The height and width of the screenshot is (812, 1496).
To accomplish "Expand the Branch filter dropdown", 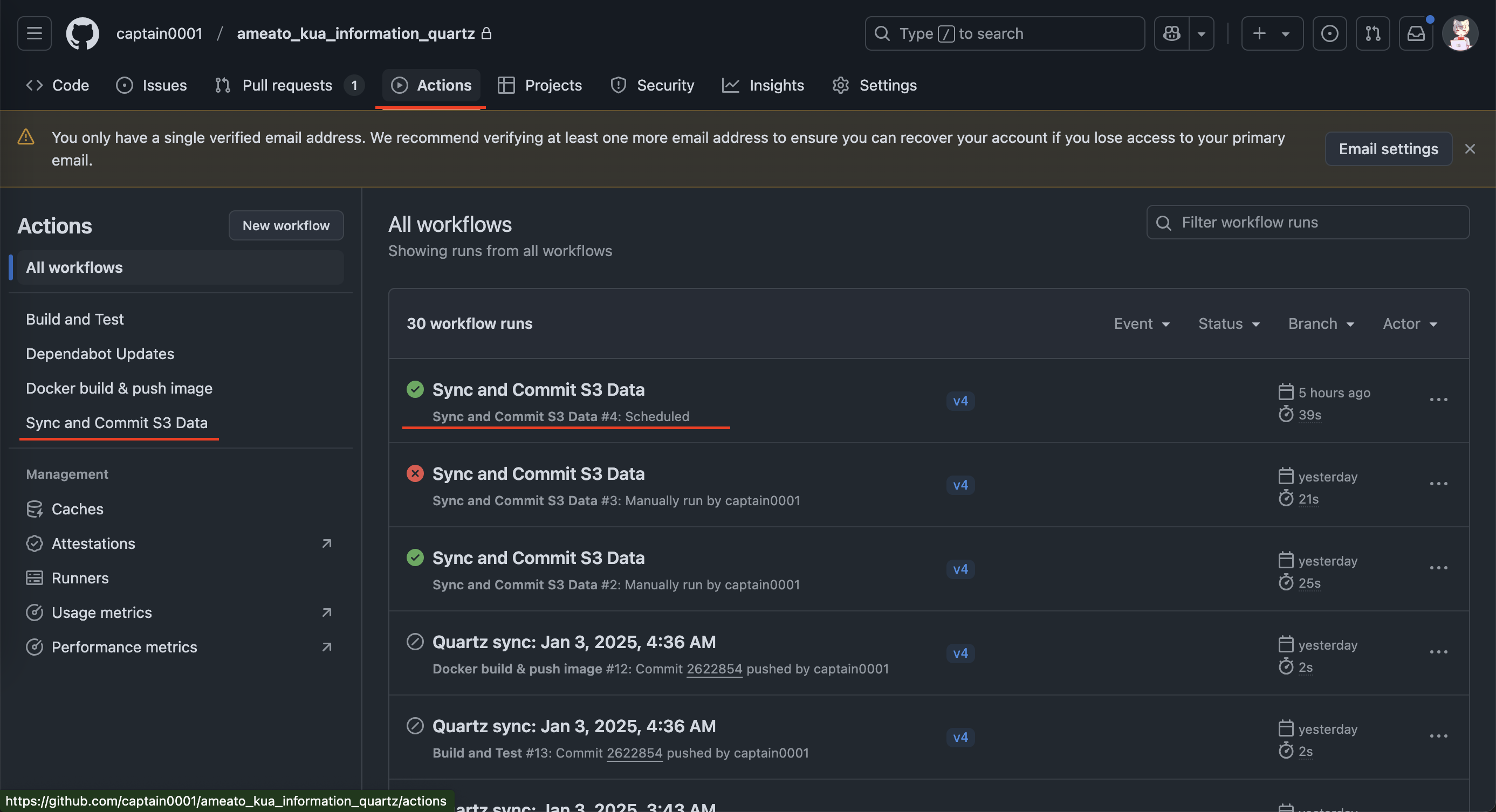I will tap(1321, 324).
